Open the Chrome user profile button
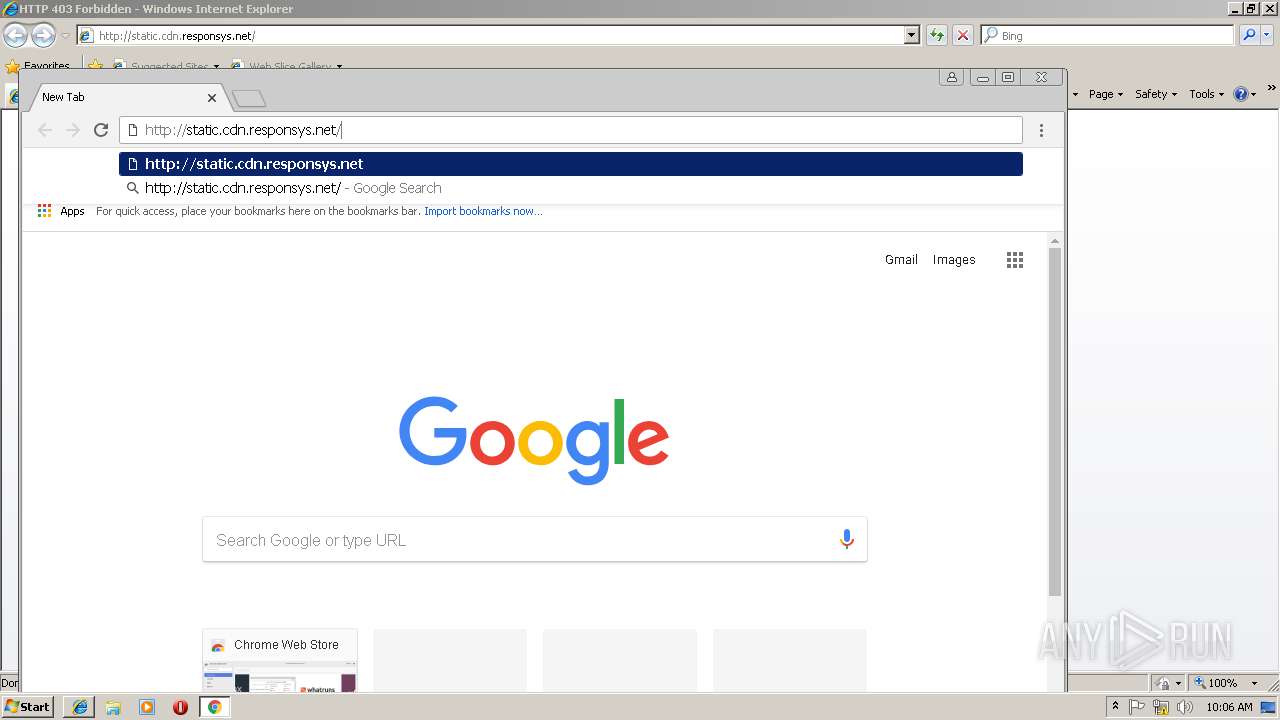Image resolution: width=1280 pixels, height=720 pixels. coord(951,77)
